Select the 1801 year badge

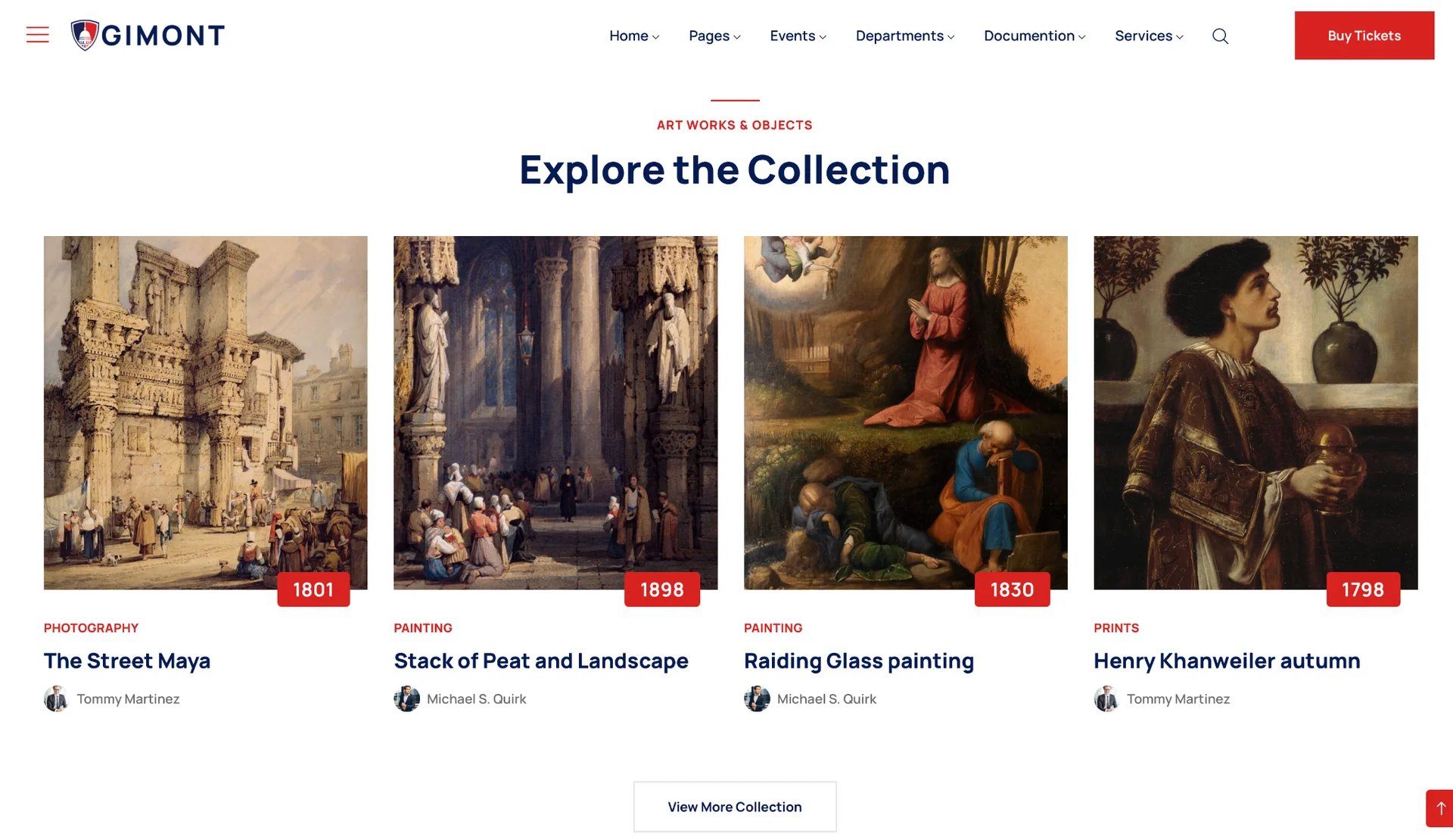tap(313, 590)
